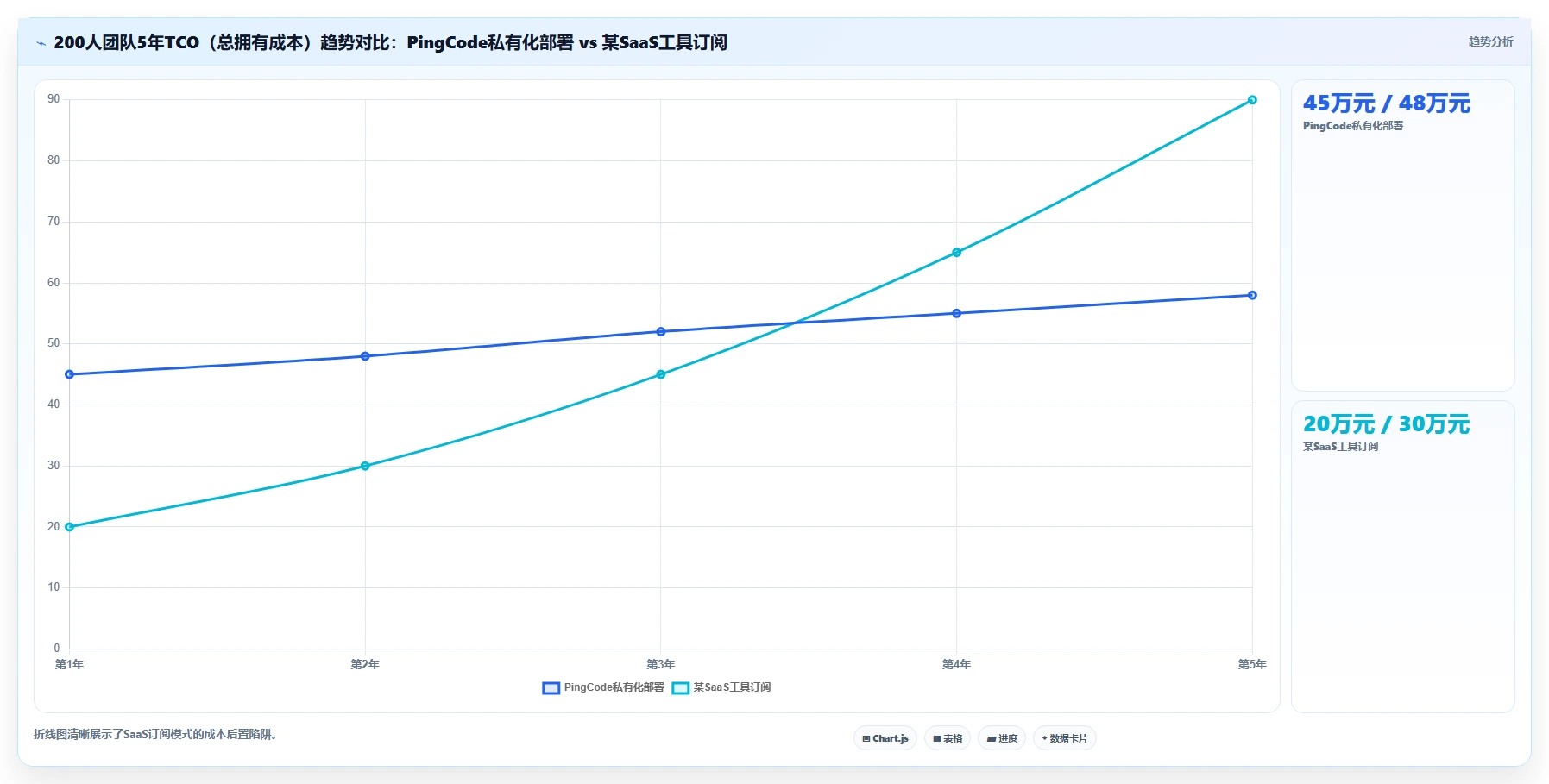Click the 0 y-axis tick label
Screen dimensions: 1549x784
57,649
